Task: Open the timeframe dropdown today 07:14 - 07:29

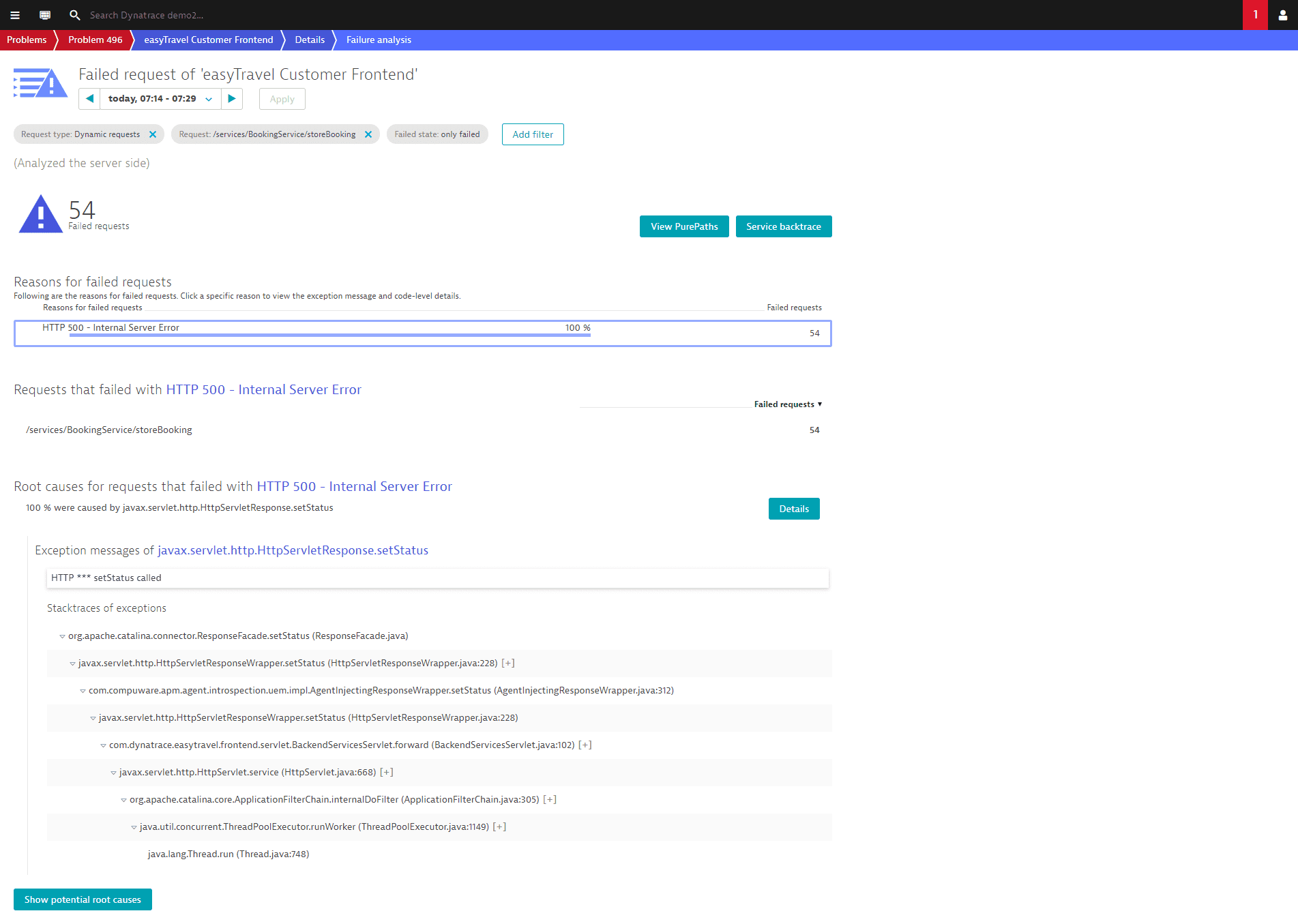Action: point(160,99)
